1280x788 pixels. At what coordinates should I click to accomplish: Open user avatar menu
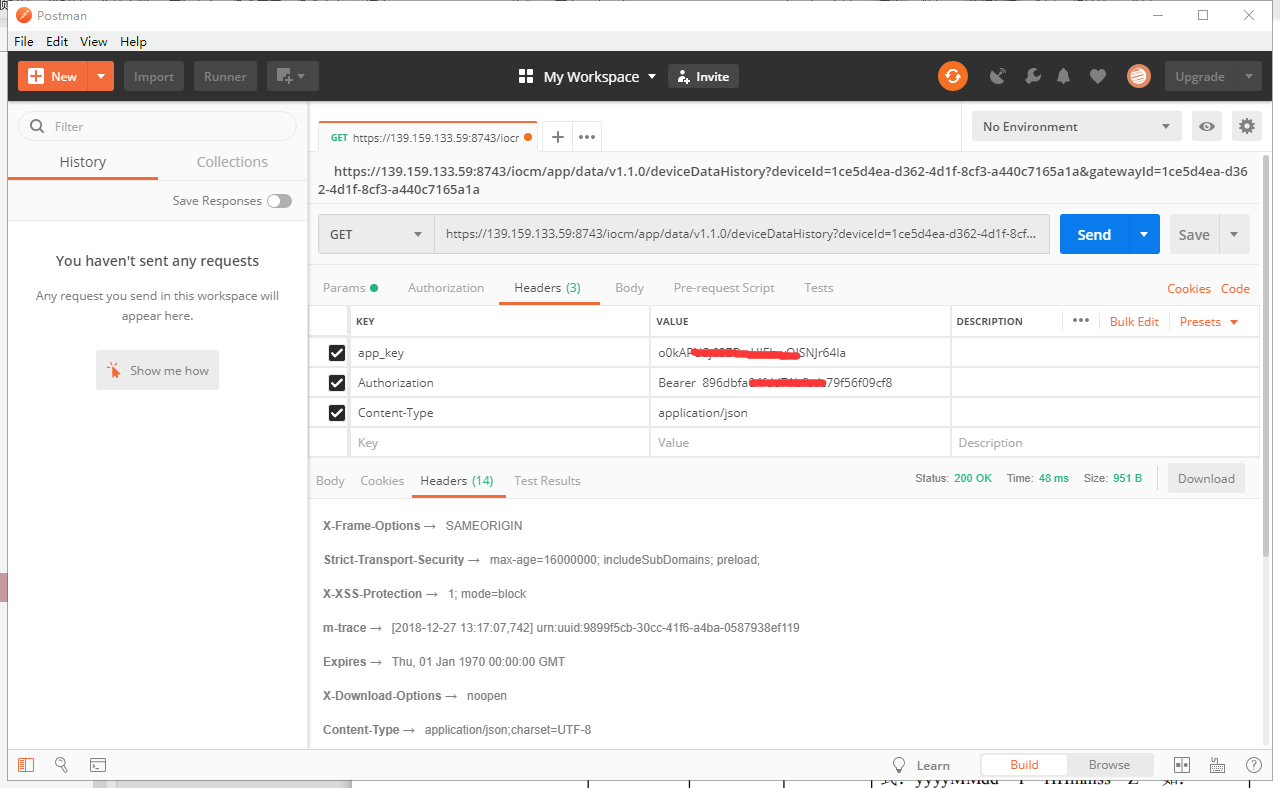[x=1138, y=76]
